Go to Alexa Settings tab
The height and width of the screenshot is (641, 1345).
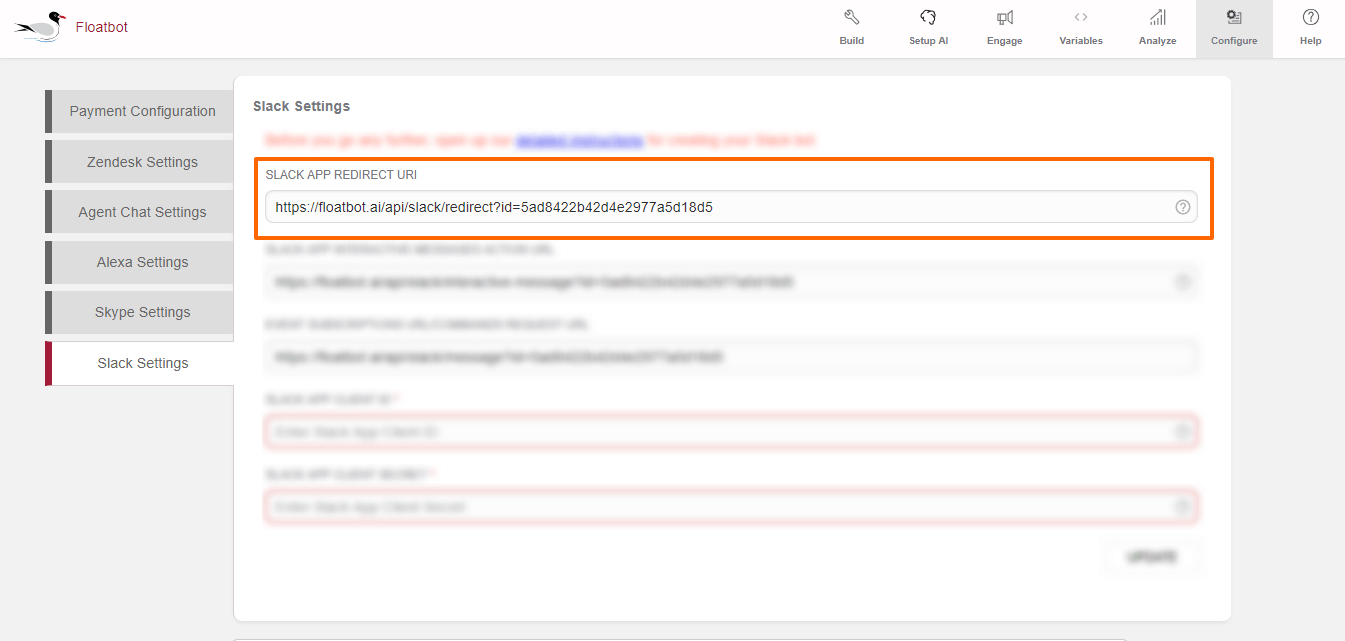[142, 262]
